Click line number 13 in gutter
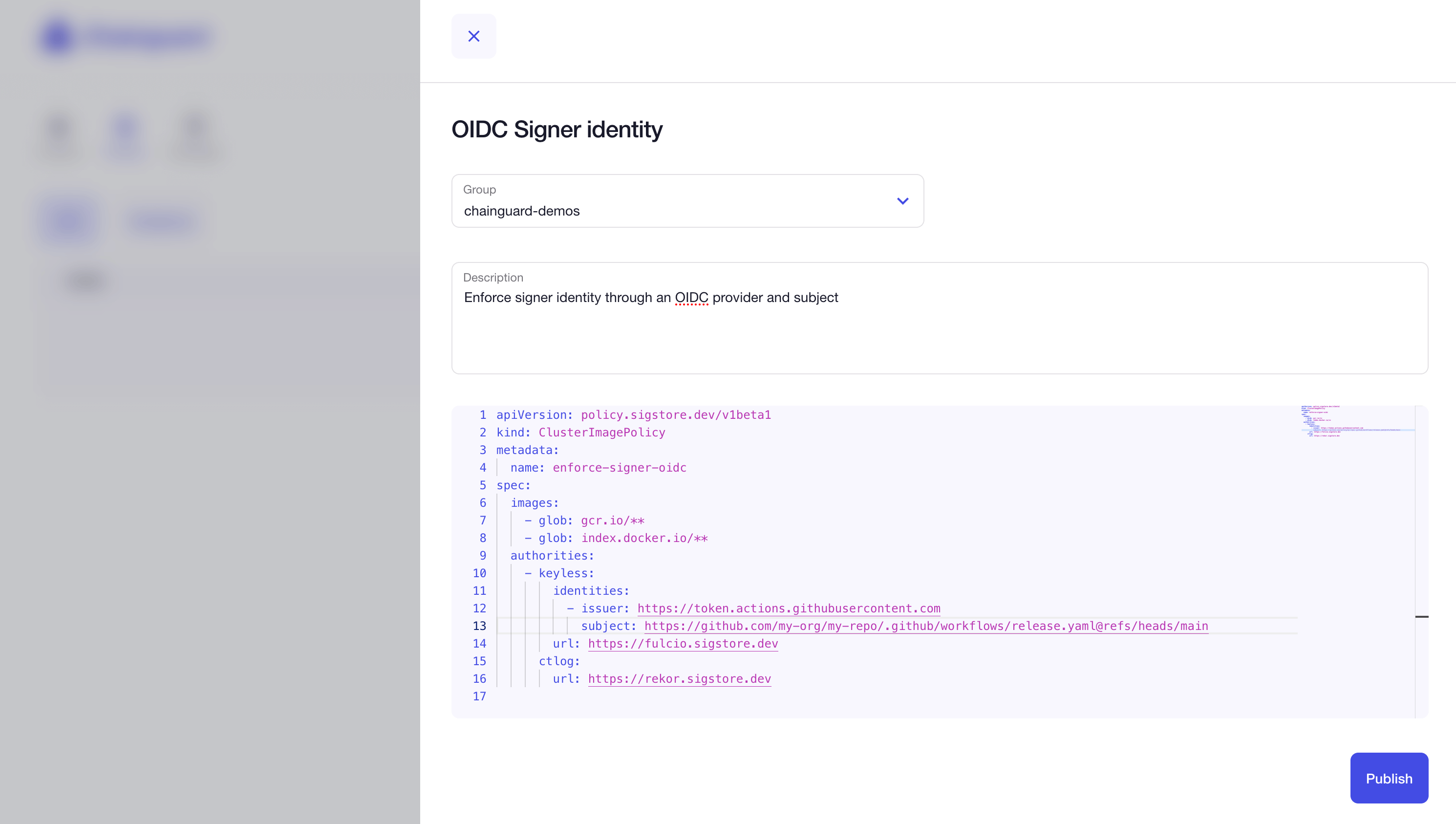The height and width of the screenshot is (824, 1456). click(x=479, y=626)
